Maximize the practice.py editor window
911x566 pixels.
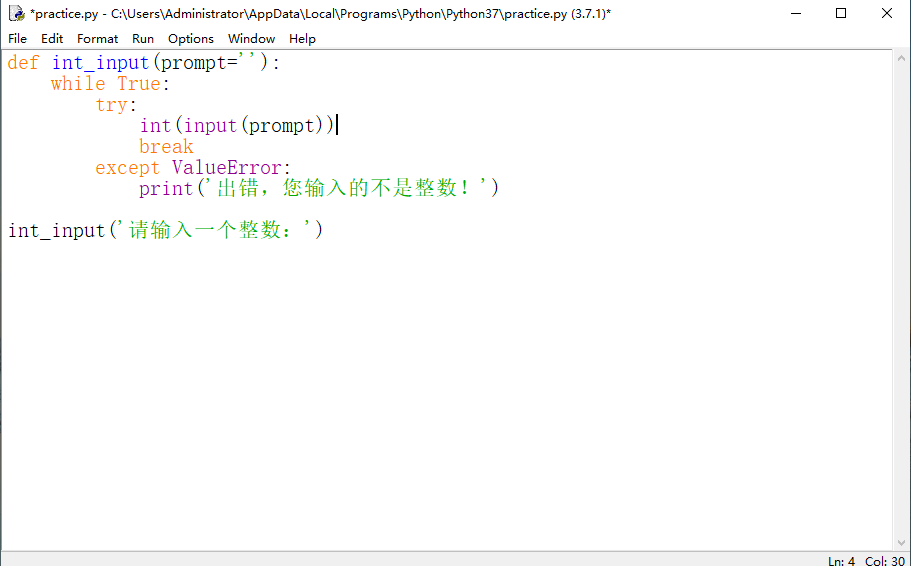pos(841,14)
